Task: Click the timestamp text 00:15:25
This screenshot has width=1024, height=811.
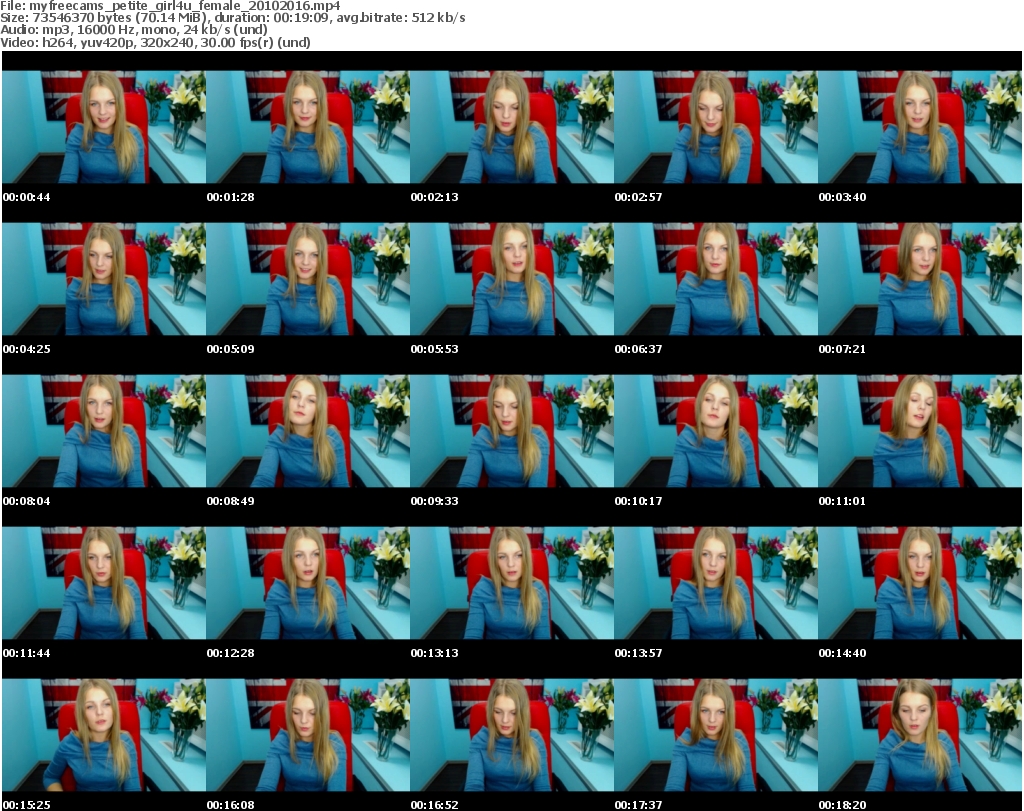Action: pyautogui.click(x=27, y=805)
